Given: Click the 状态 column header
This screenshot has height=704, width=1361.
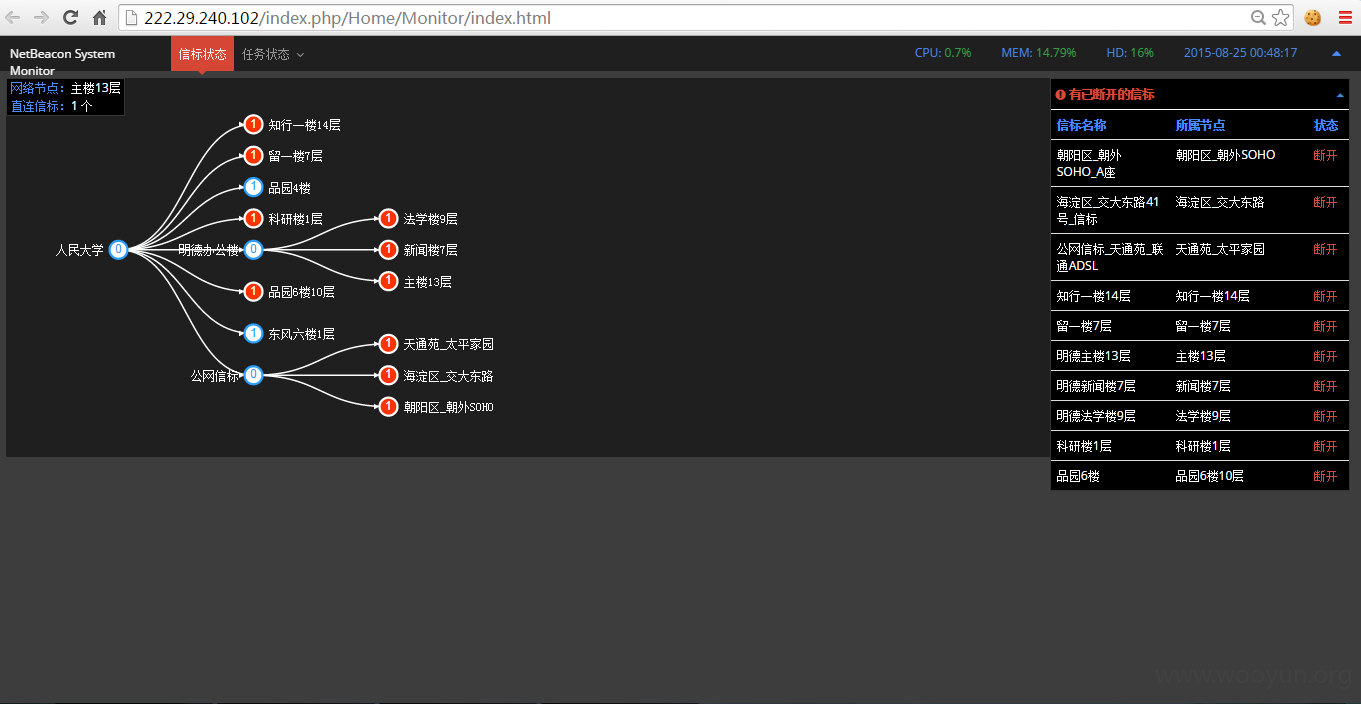Looking at the screenshot, I should tap(1326, 125).
